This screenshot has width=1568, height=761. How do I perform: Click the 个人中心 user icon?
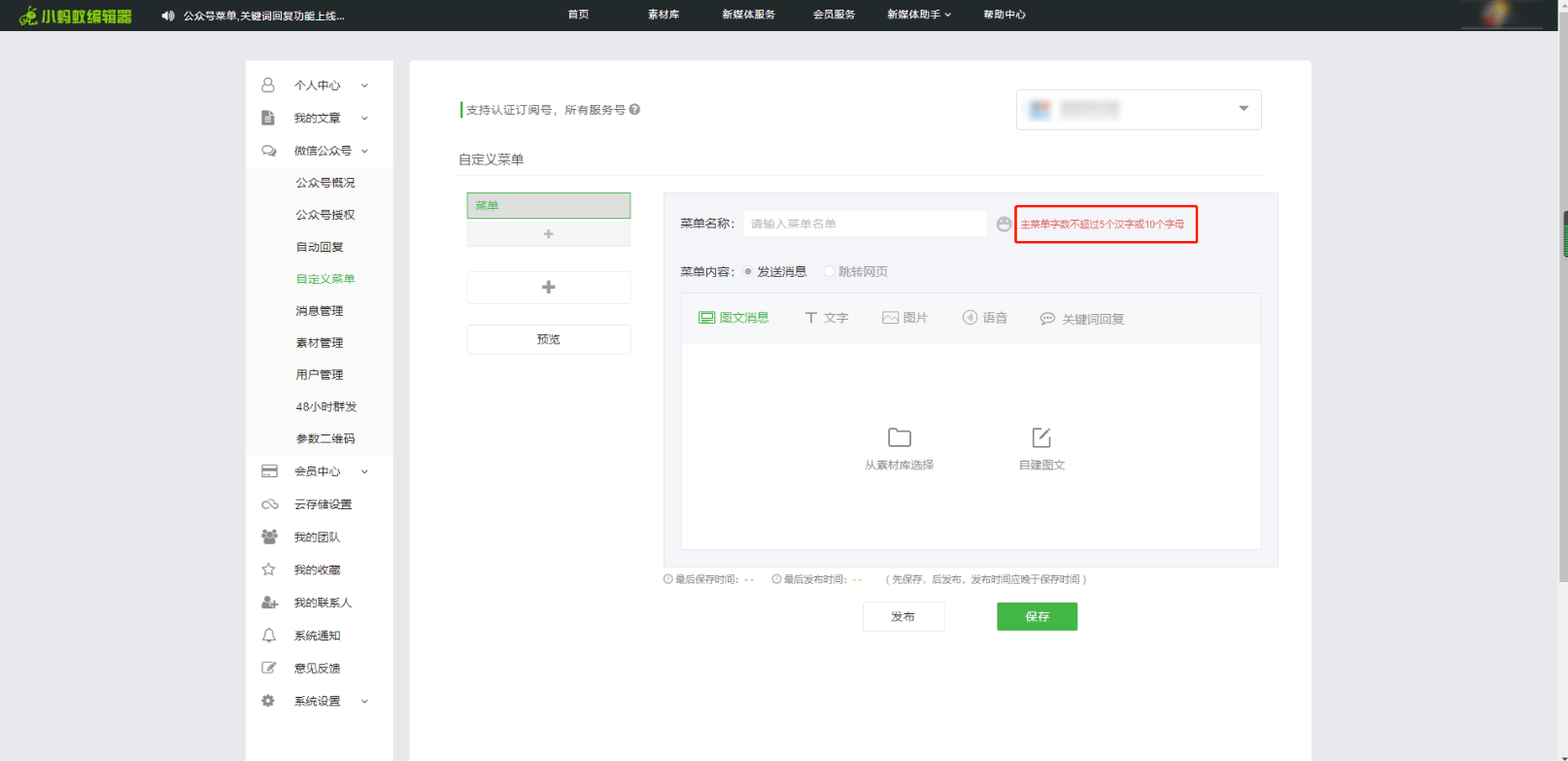tap(268, 86)
